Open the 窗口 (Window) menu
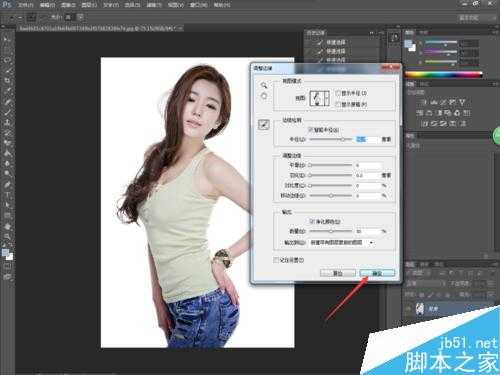 click(199, 5)
